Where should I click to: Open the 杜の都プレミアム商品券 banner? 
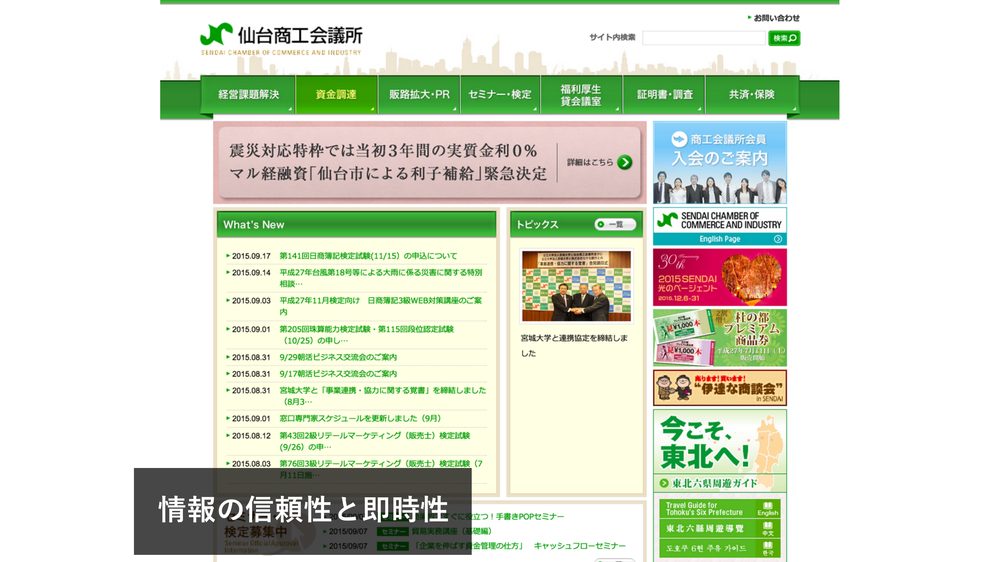click(x=719, y=337)
